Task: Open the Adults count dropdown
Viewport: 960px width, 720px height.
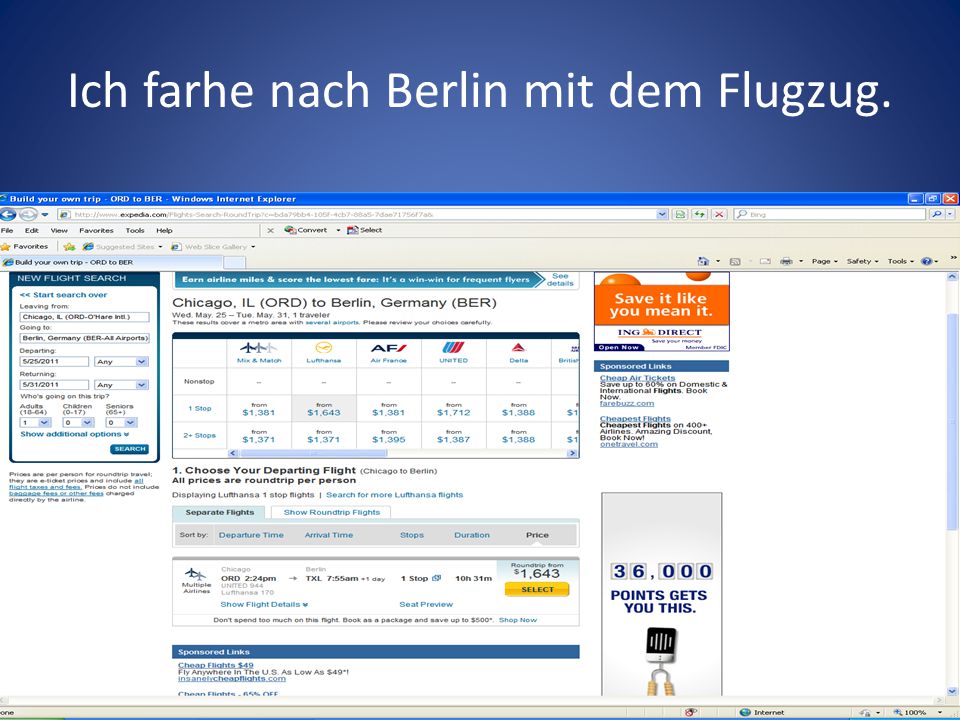Action: point(36,422)
